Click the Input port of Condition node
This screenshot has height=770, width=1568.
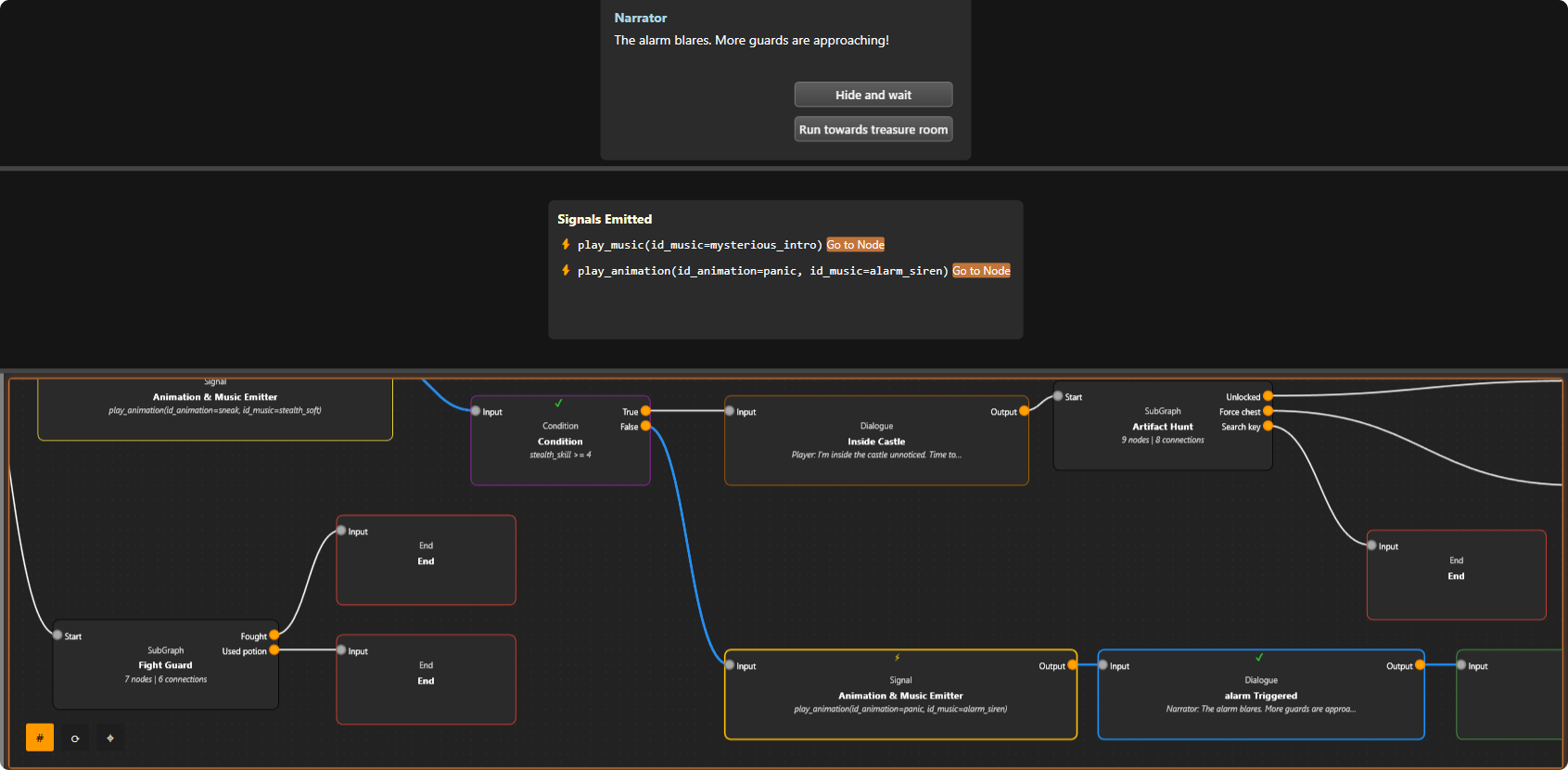click(x=476, y=411)
